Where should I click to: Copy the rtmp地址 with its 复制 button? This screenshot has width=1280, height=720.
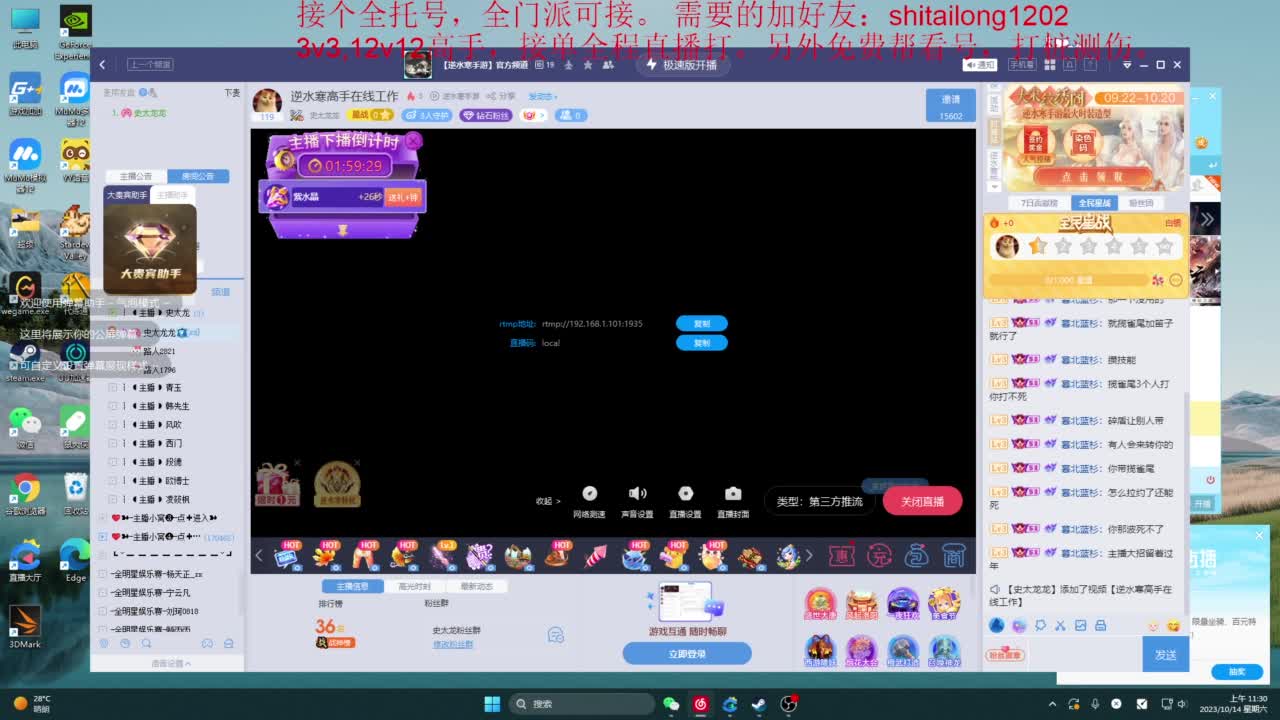[701, 324]
